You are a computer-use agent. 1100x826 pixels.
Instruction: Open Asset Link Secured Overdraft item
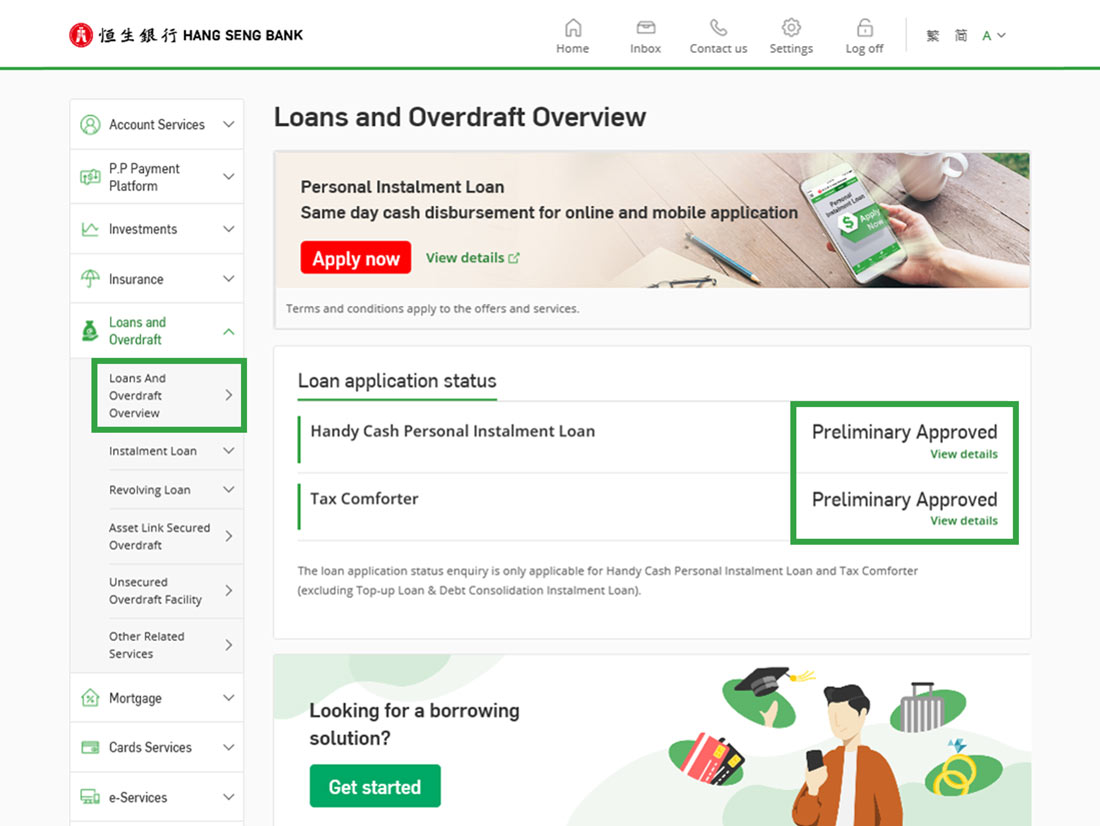169,536
